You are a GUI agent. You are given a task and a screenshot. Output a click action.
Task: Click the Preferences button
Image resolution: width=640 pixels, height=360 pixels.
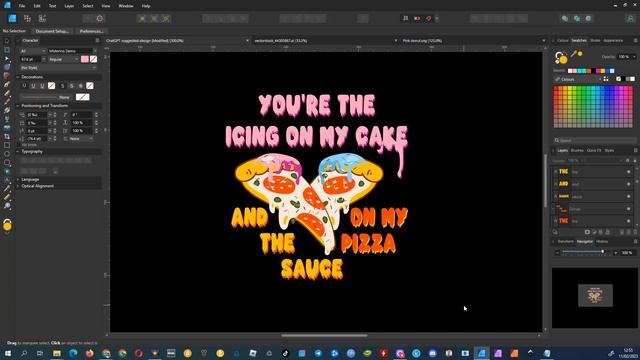pyautogui.click(x=91, y=31)
